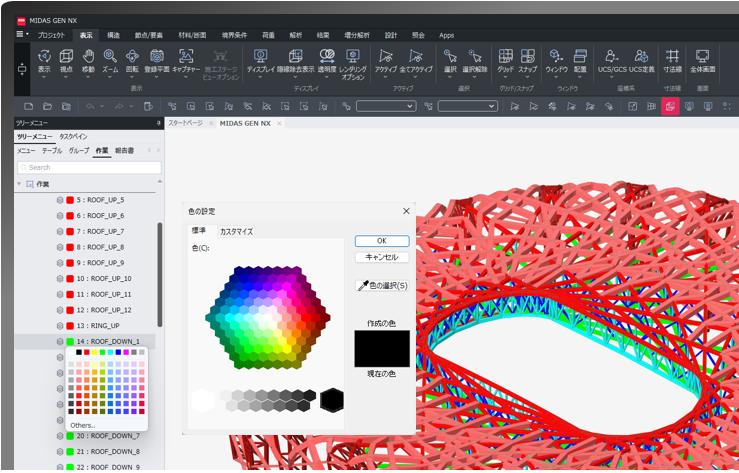
Task: Open the 回転 rotate dropdown
Action: coord(132,77)
